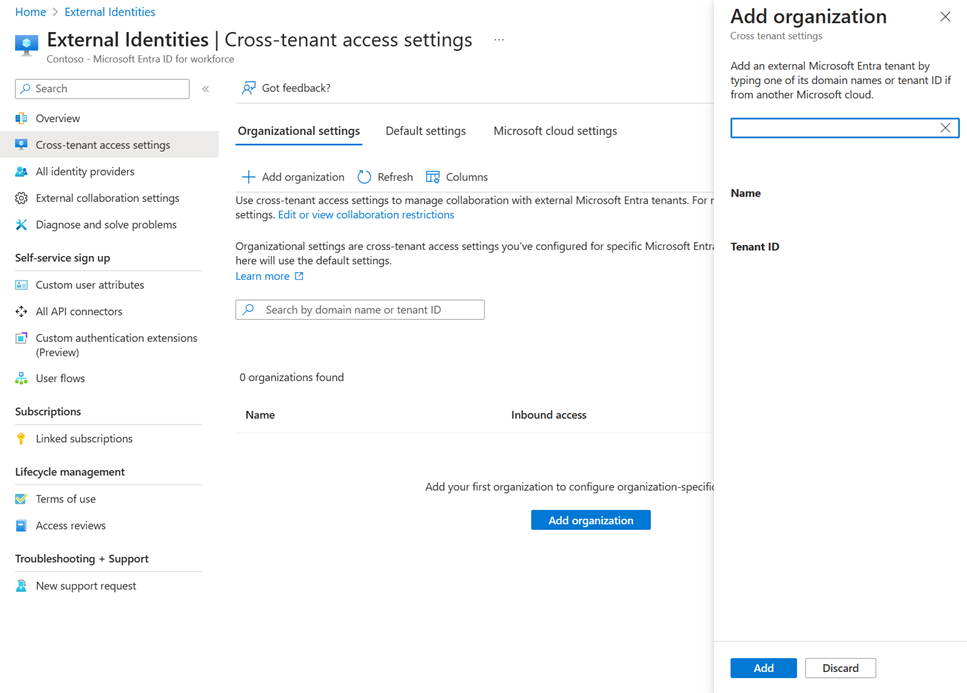Image resolution: width=967 pixels, height=693 pixels.
Task: Click the User flows icon
Action: [22, 378]
